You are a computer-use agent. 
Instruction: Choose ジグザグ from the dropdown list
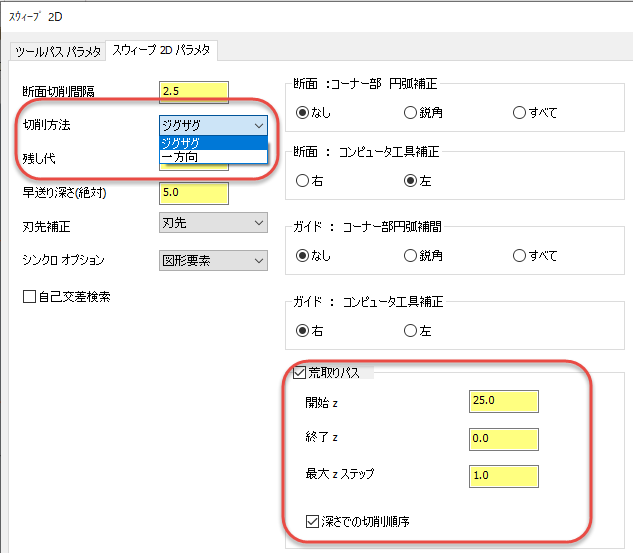click(x=213, y=143)
